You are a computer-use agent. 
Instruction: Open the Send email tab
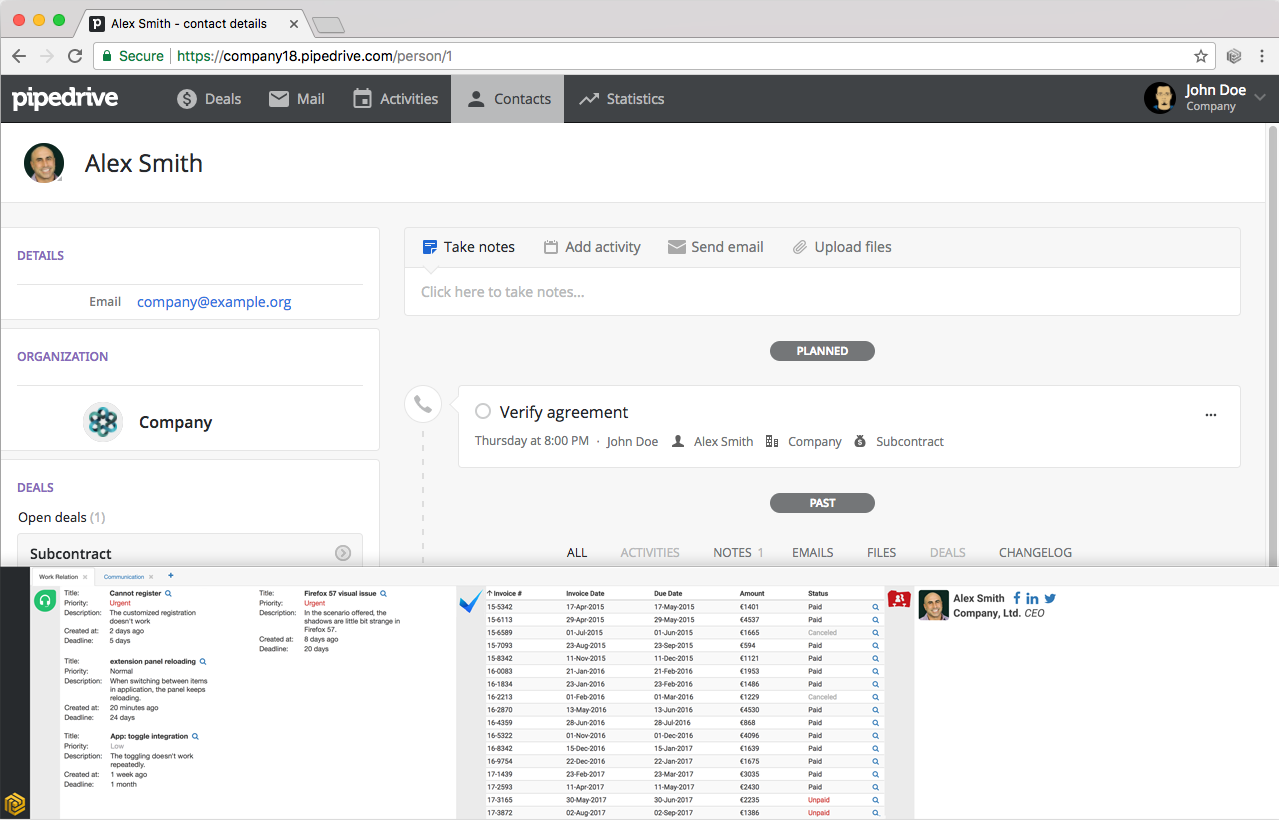(716, 247)
